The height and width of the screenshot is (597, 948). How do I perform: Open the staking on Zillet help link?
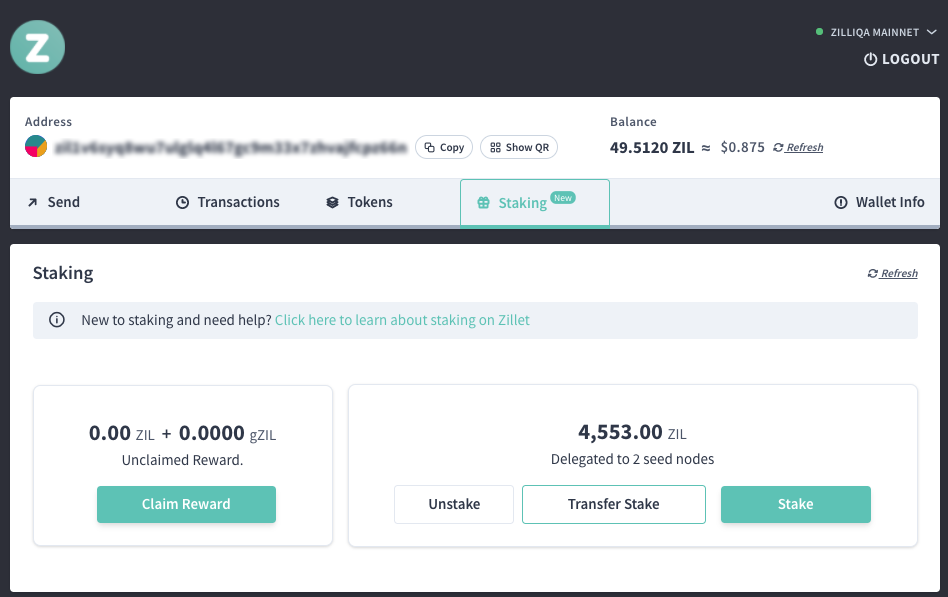(402, 320)
